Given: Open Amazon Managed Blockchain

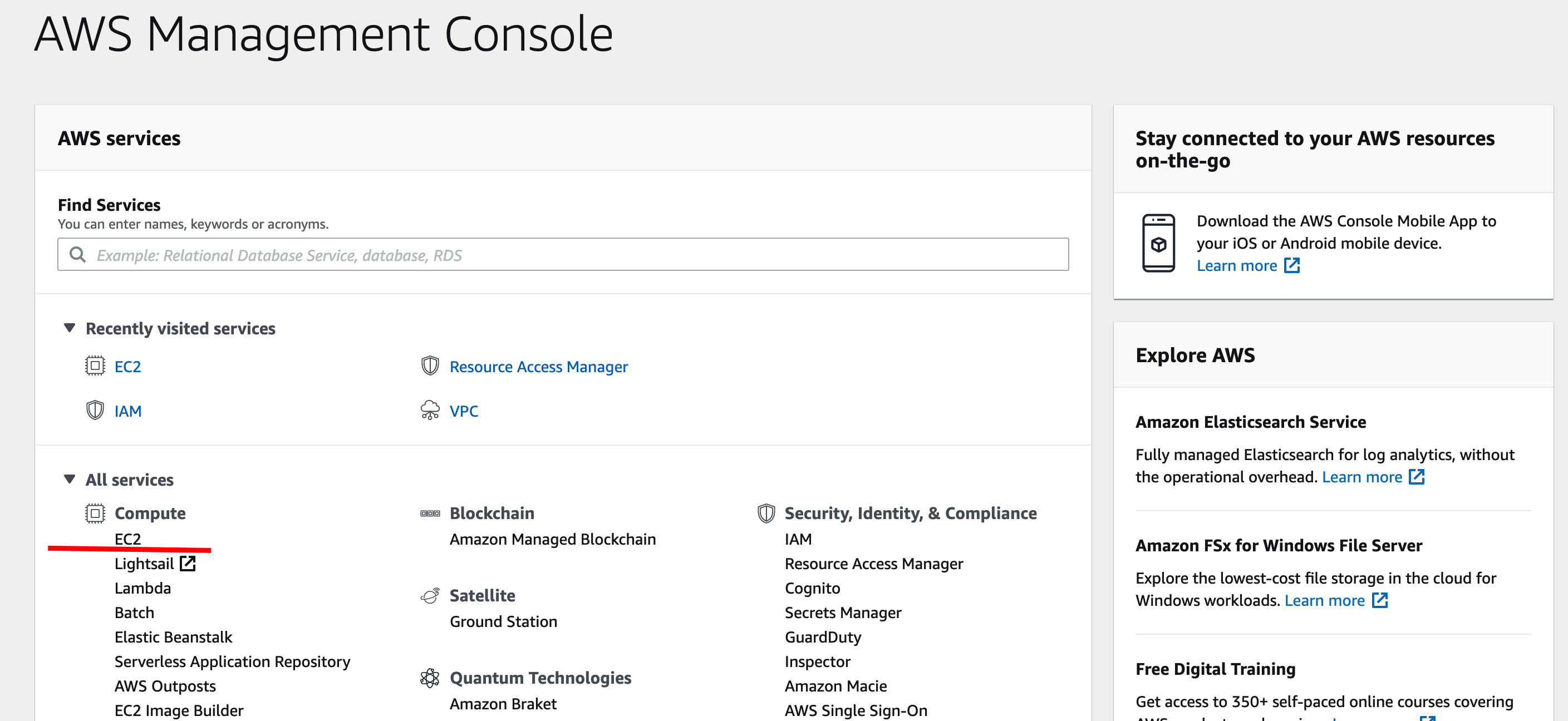Looking at the screenshot, I should (x=553, y=539).
